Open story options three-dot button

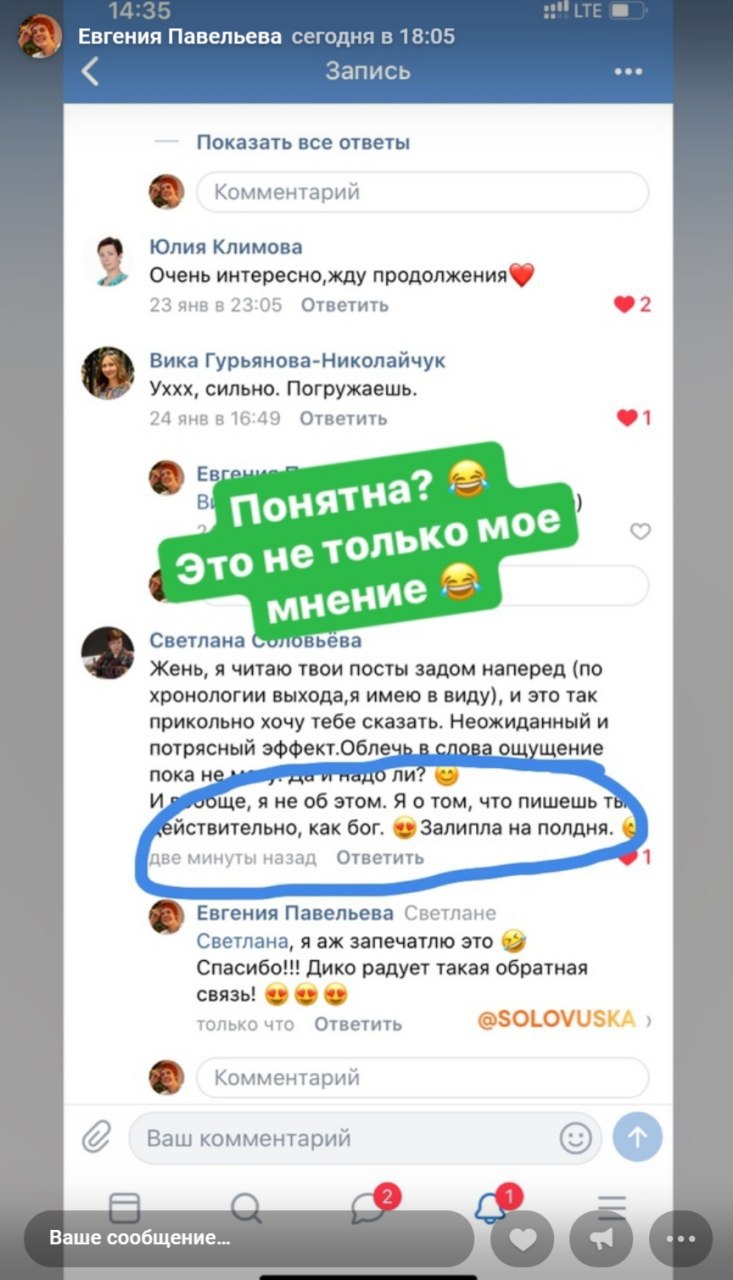681,1238
